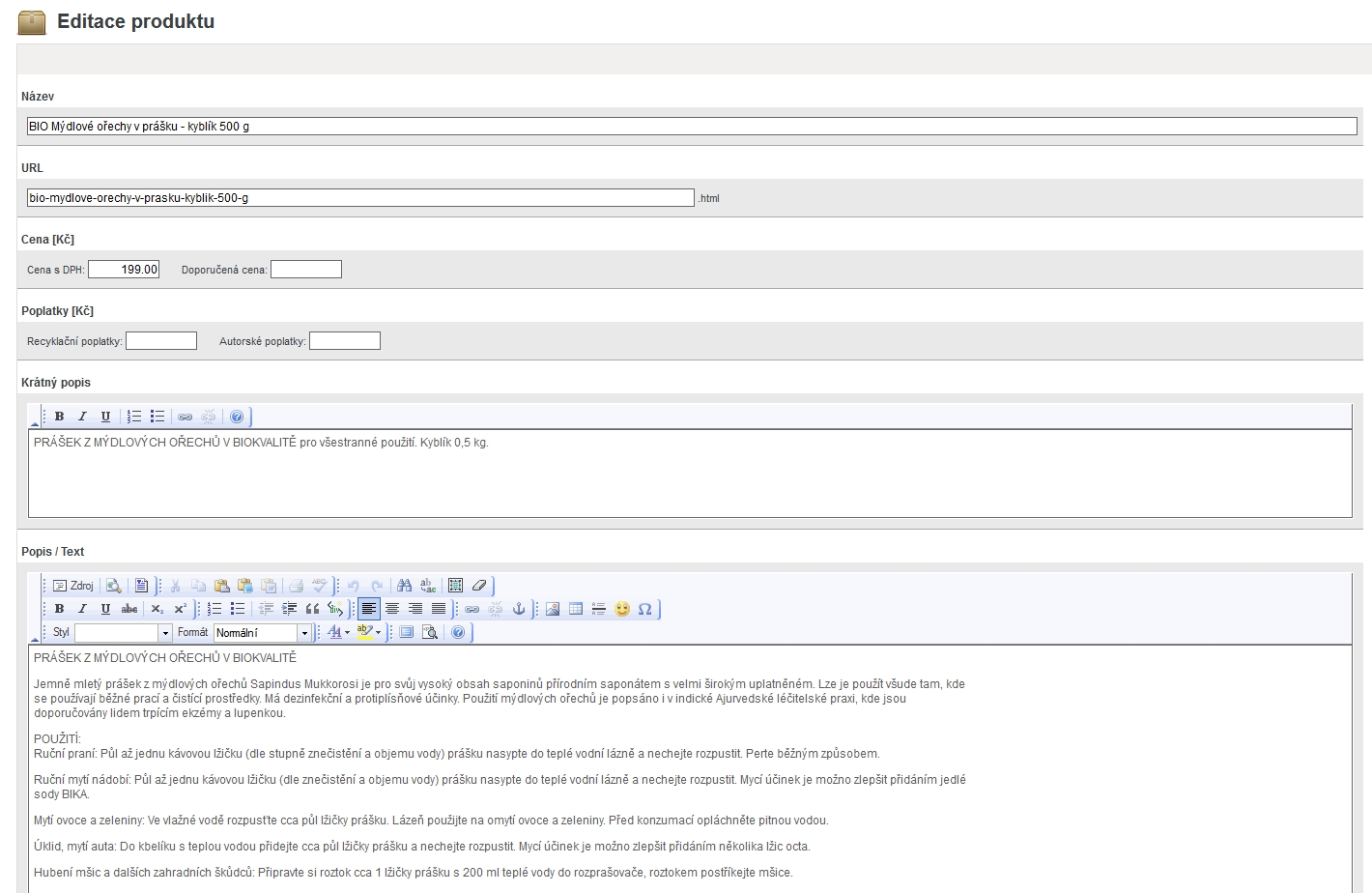Insert a smiley via the emoticon icon
The height and width of the screenshot is (893, 1372).
point(622,609)
